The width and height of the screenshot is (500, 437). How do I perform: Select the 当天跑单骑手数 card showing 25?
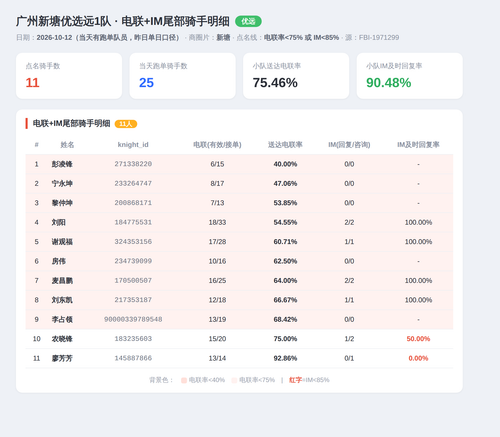pyautogui.click(x=183, y=76)
